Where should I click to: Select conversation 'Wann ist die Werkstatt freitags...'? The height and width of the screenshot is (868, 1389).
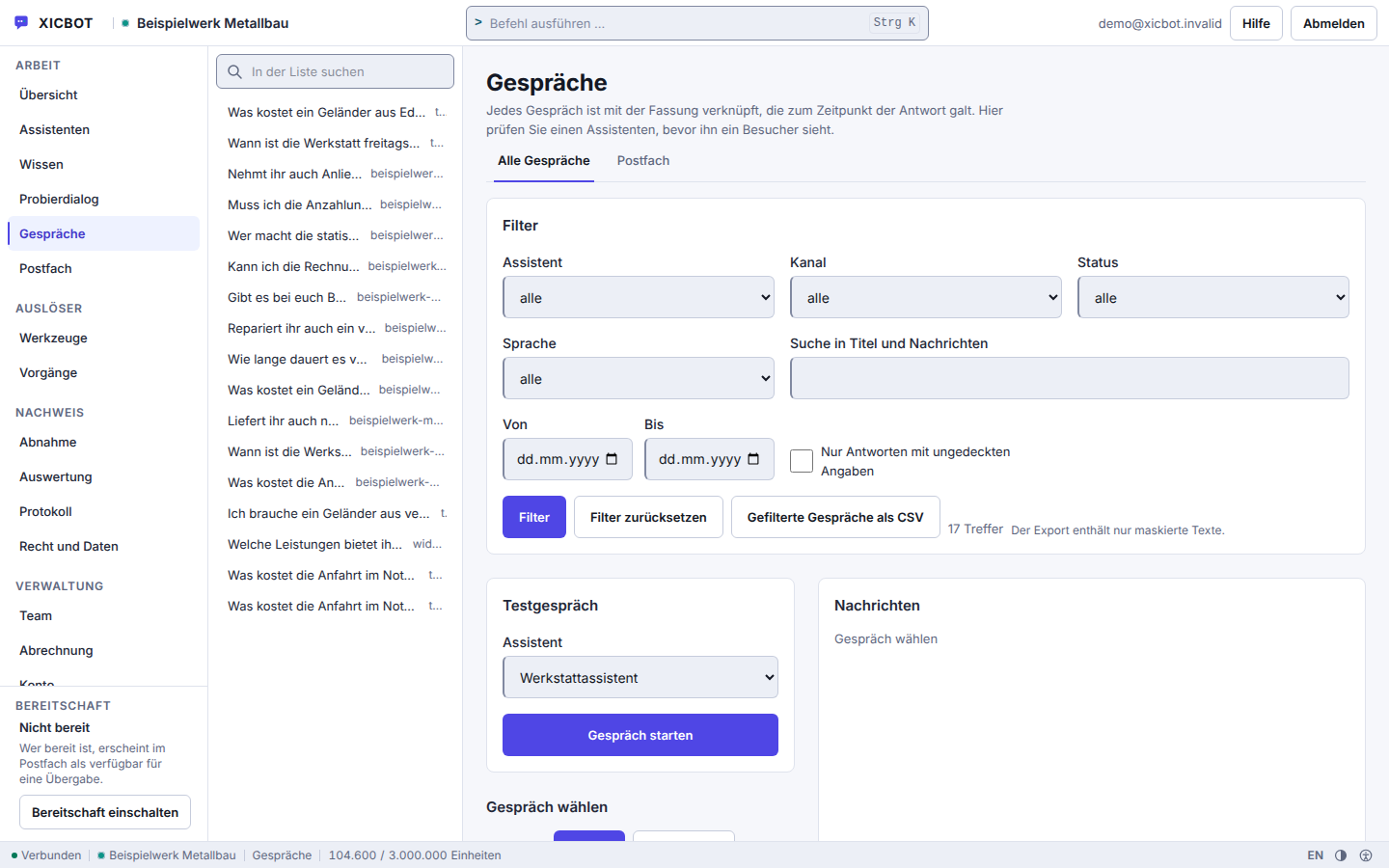[x=336, y=143]
